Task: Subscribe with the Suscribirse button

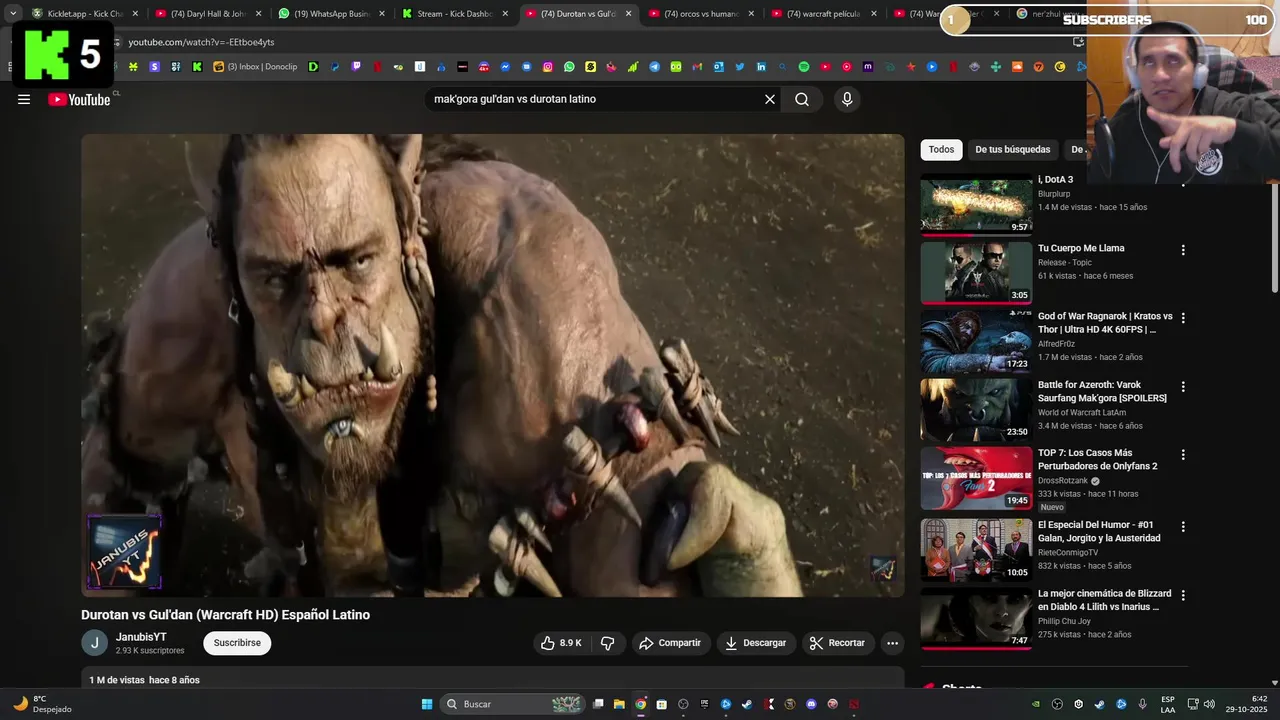Action: click(x=237, y=643)
